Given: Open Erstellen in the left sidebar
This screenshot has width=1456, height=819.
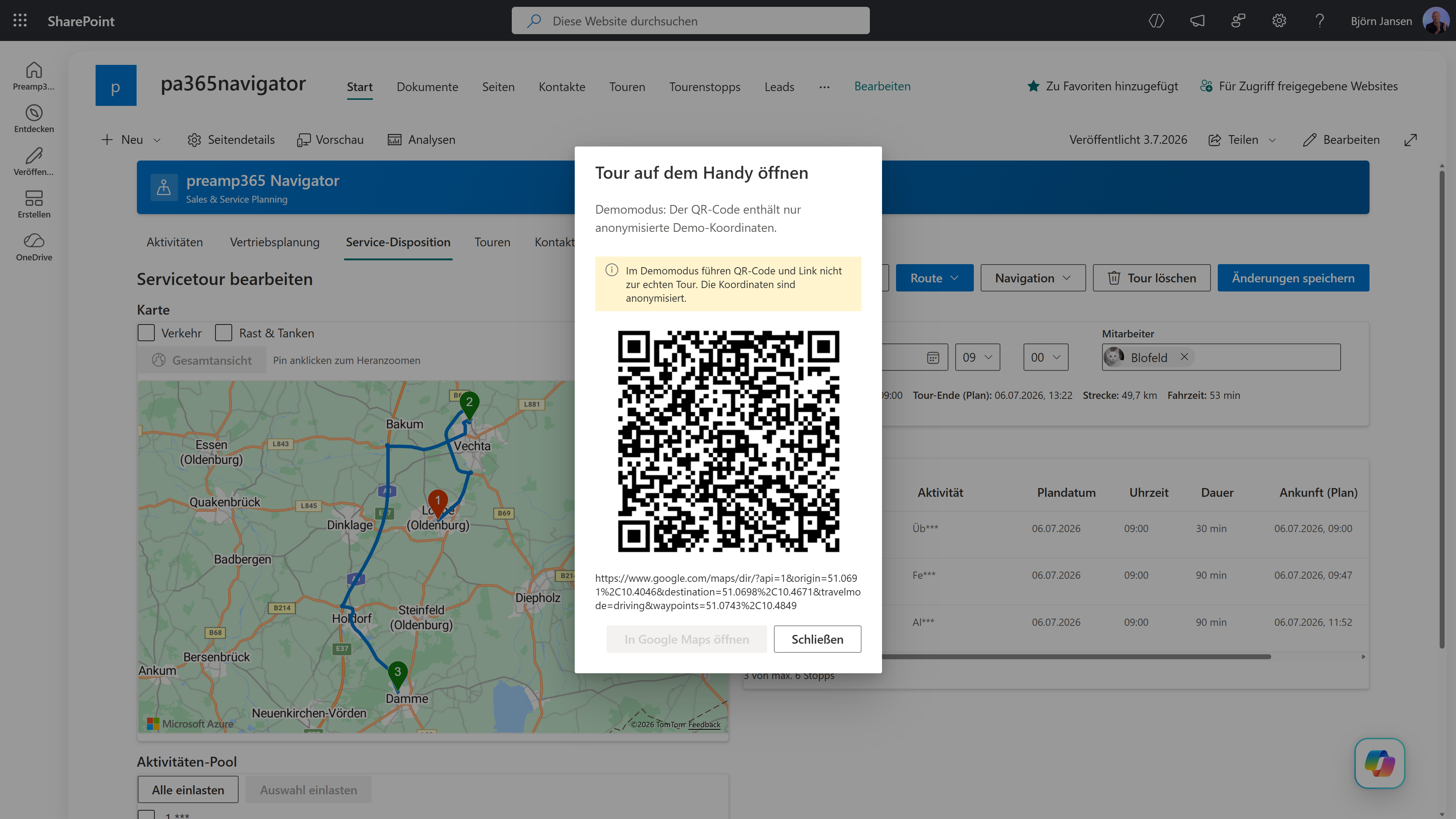Looking at the screenshot, I should coord(34,204).
